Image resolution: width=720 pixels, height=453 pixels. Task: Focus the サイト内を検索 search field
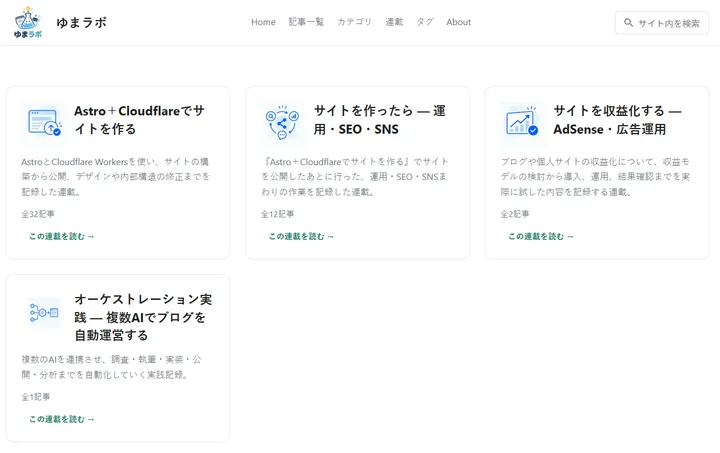pos(662,23)
